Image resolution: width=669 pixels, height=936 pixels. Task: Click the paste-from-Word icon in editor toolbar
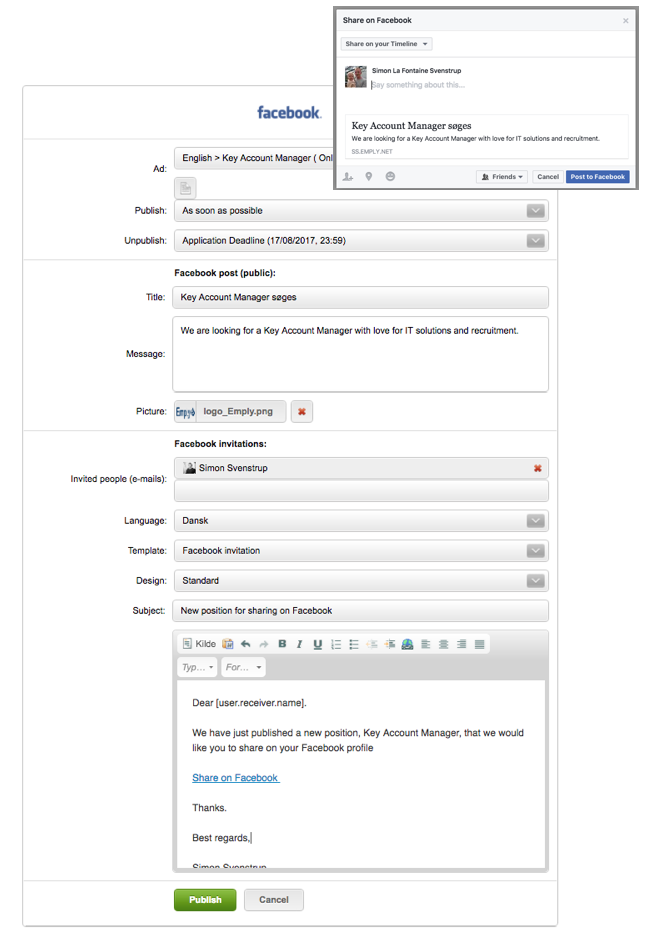(x=227, y=644)
